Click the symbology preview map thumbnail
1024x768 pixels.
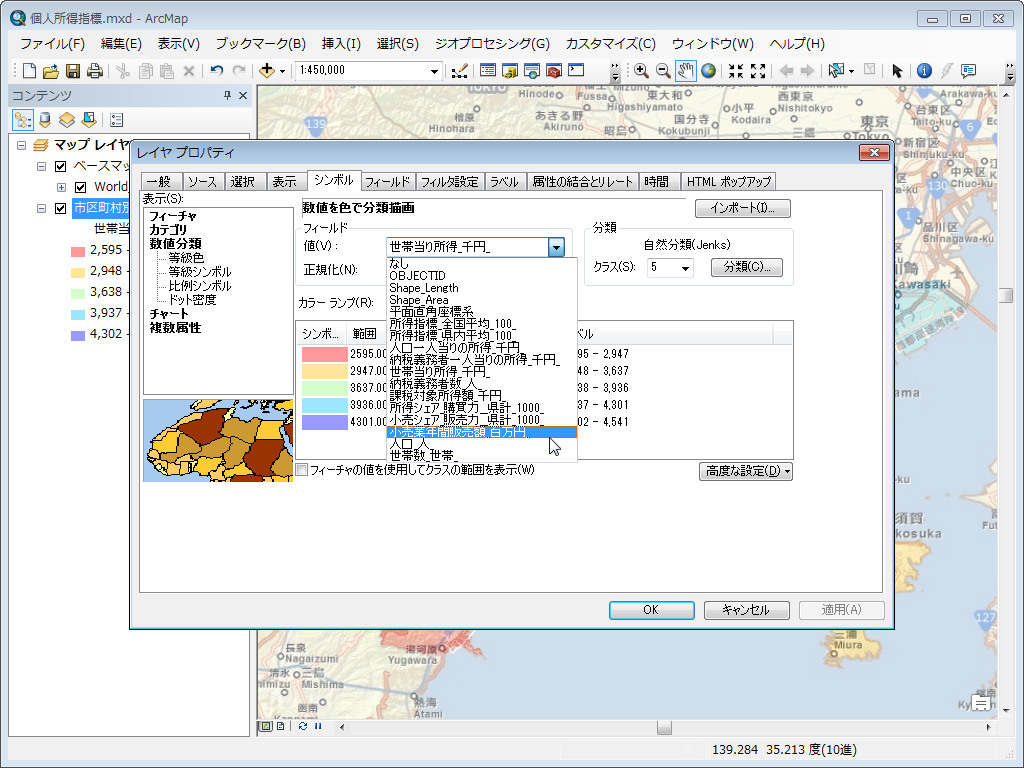[x=218, y=441]
